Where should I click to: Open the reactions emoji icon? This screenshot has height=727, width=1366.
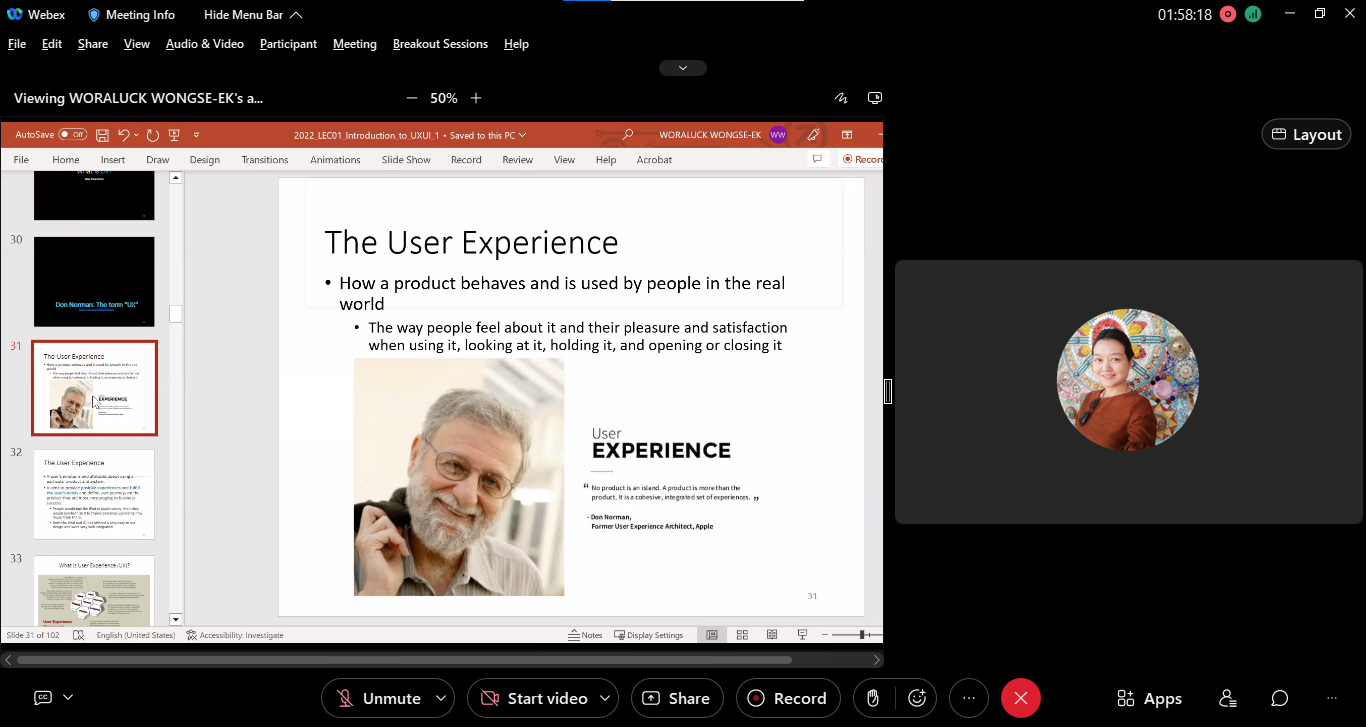click(916, 698)
